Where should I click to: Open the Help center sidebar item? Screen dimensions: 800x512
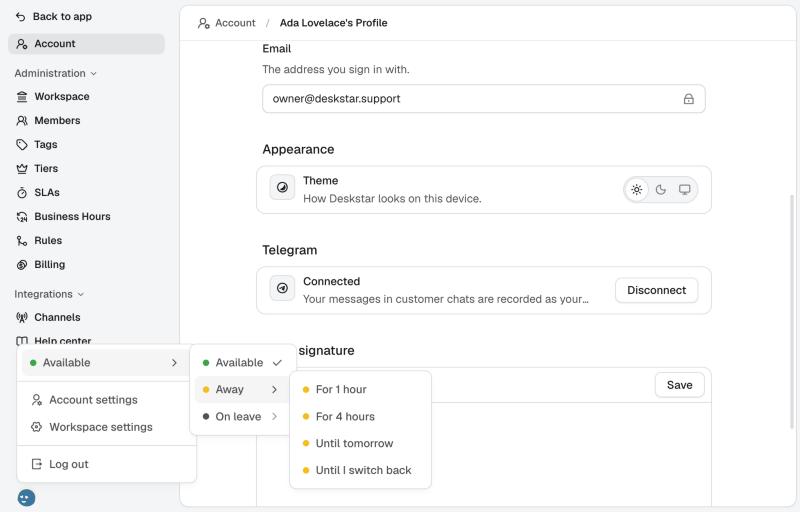click(86, 340)
